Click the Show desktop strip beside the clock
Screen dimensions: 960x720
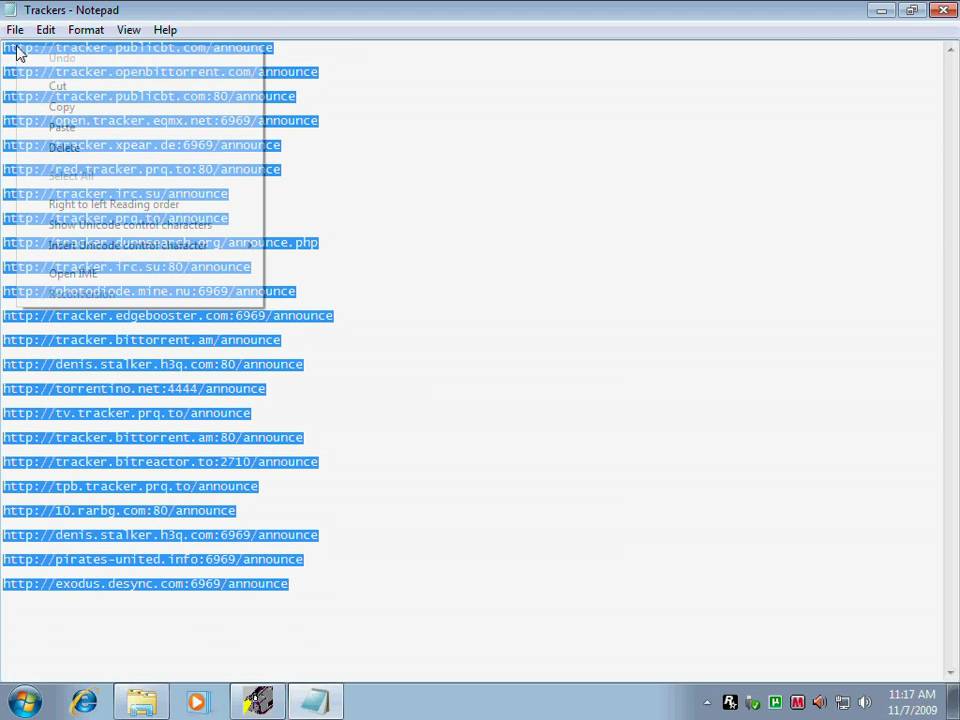coord(954,702)
